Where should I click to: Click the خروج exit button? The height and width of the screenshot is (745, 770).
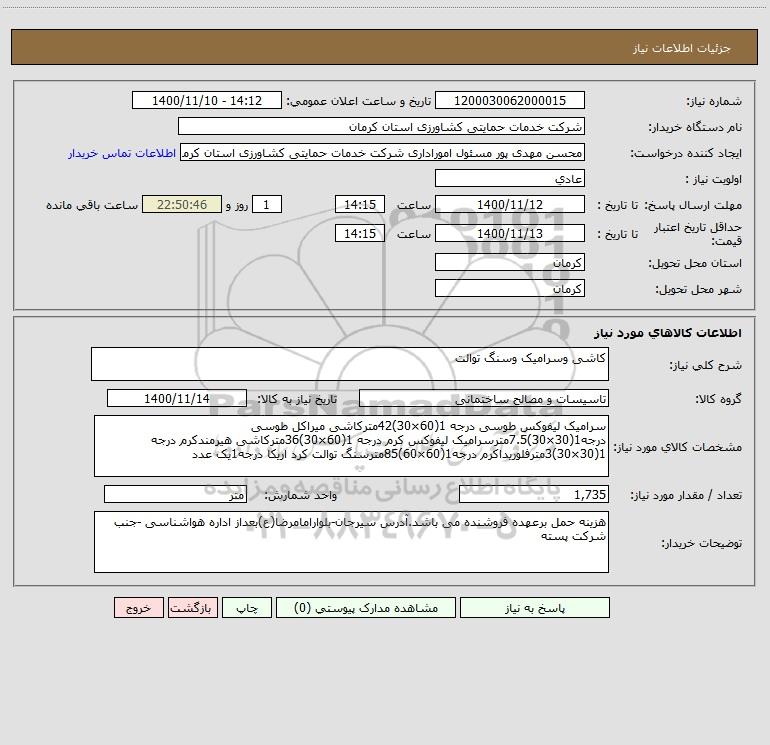pyautogui.click(x=138, y=608)
